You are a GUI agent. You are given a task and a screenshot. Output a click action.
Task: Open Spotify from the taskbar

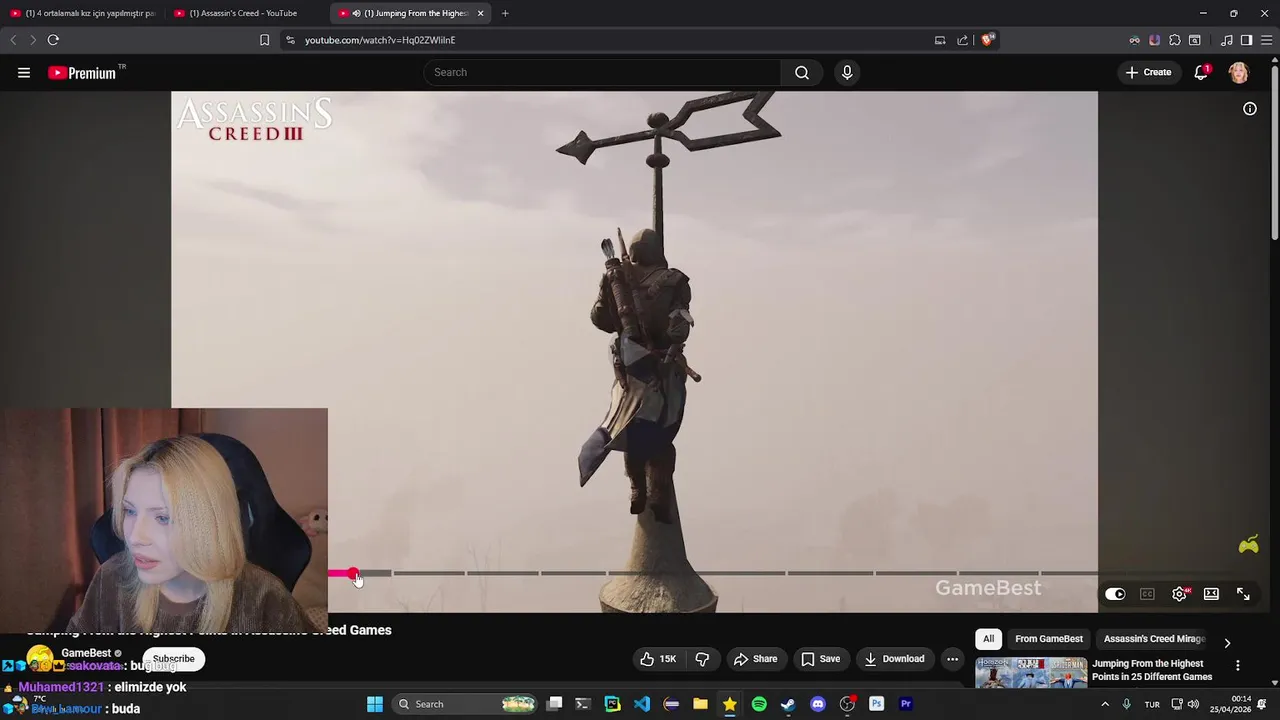pos(759,704)
